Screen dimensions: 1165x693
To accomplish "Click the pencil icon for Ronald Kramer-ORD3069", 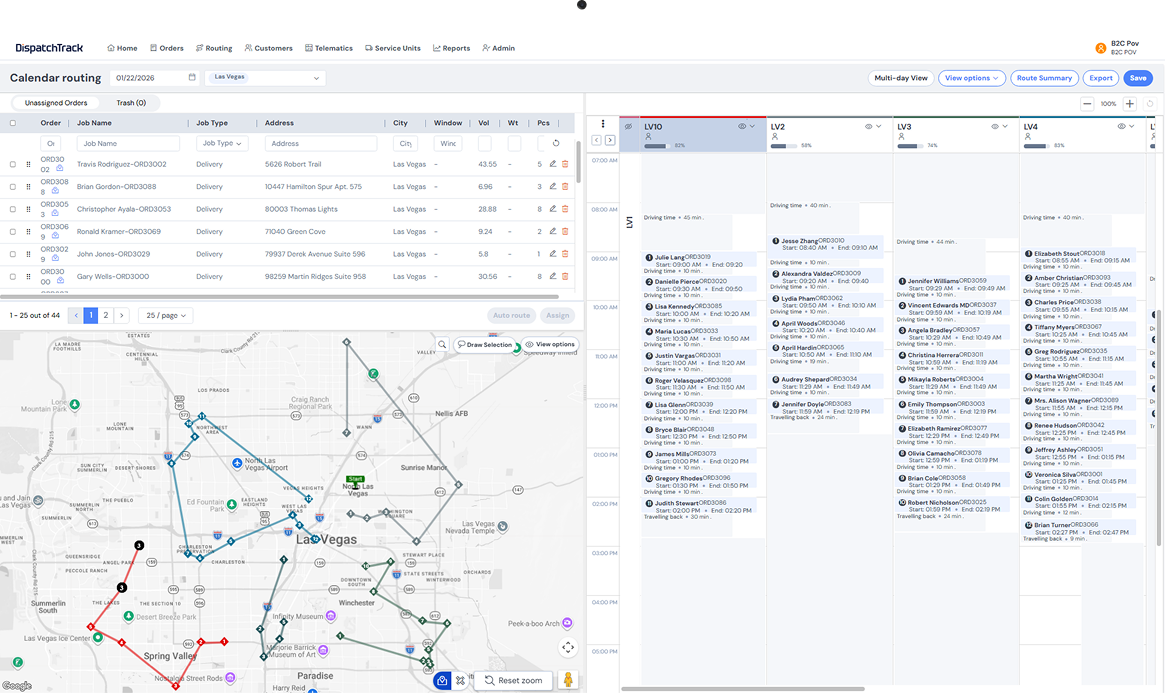I will pyautogui.click(x=553, y=231).
